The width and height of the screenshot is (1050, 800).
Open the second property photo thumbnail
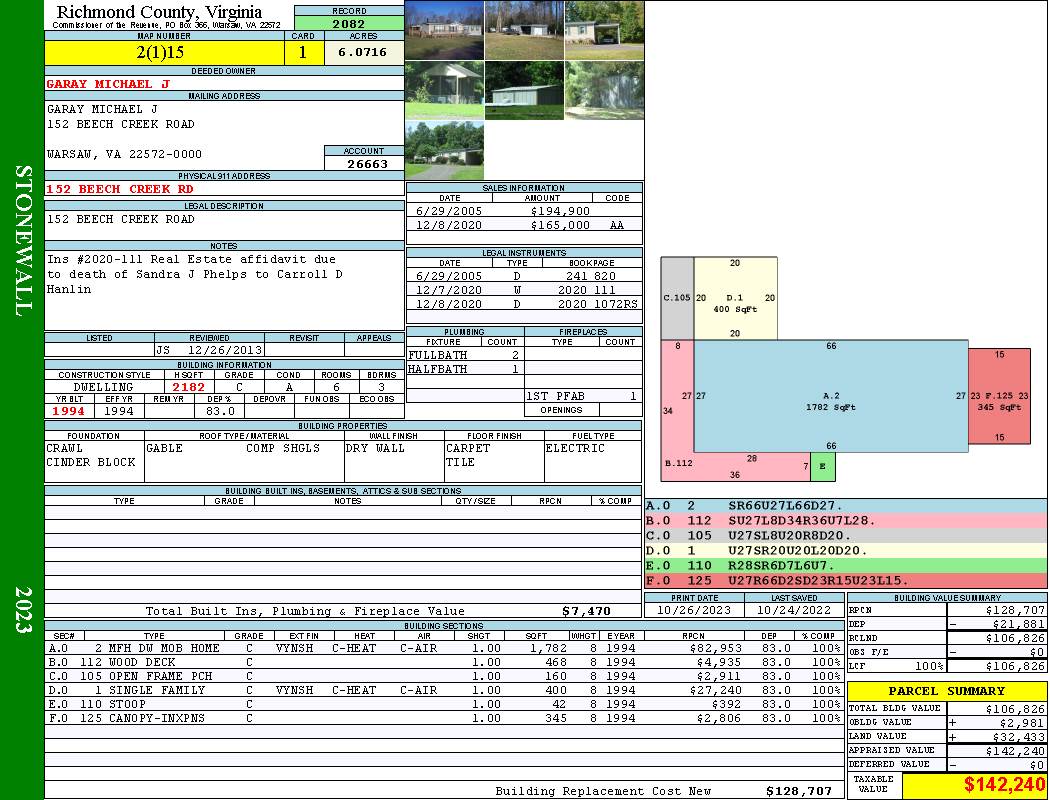pyautogui.click(x=524, y=30)
